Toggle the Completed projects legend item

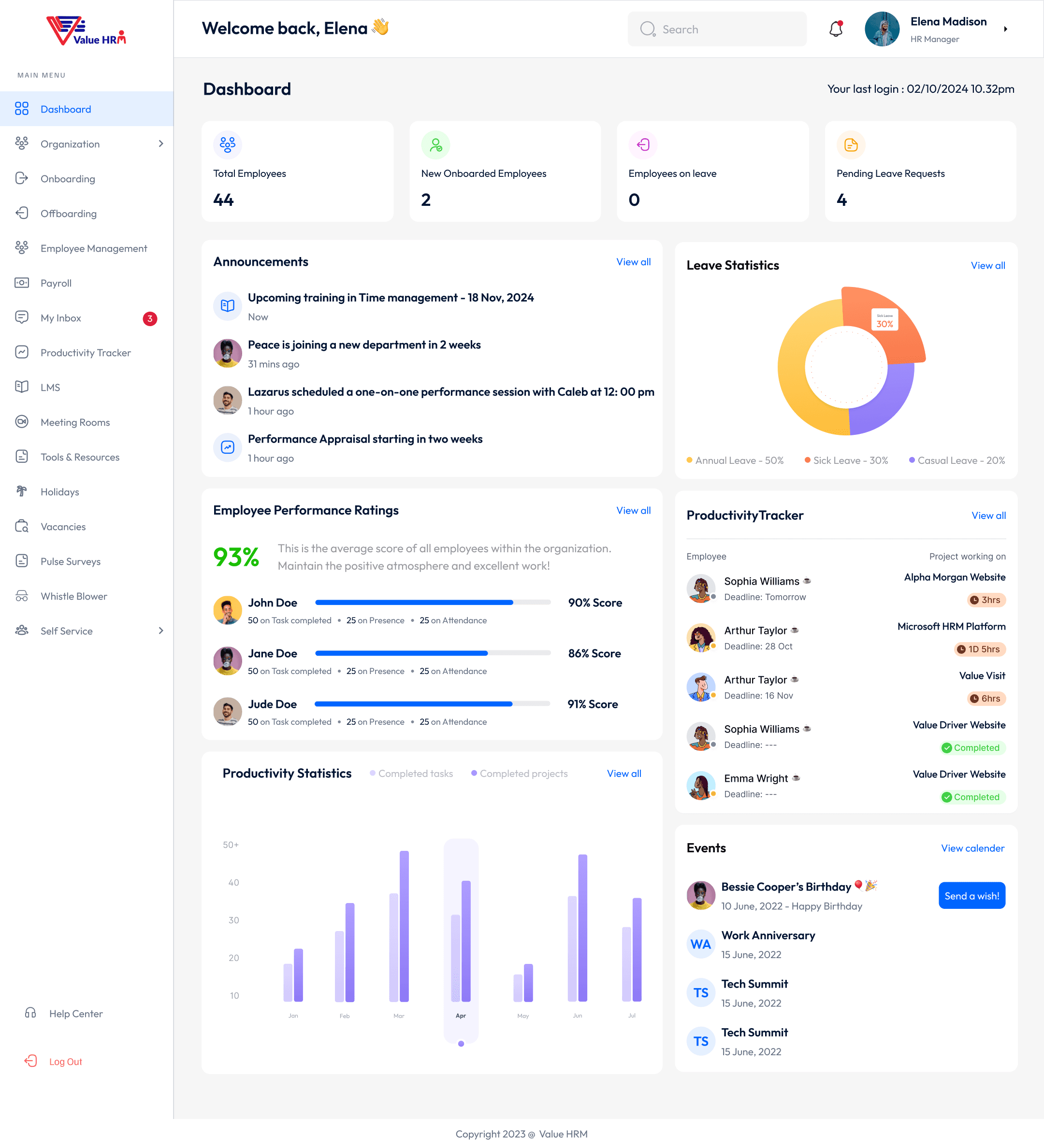click(x=520, y=773)
